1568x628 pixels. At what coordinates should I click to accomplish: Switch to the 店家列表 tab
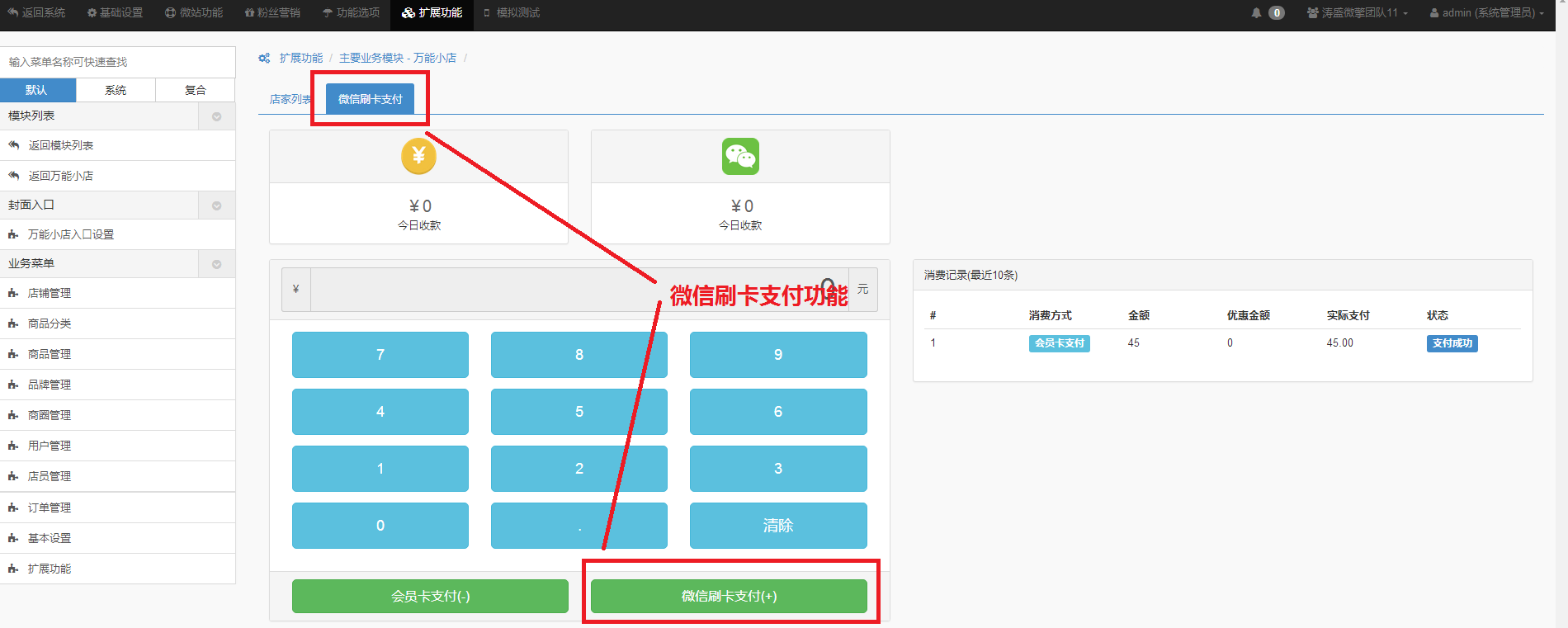pyautogui.click(x=290, y=99)
